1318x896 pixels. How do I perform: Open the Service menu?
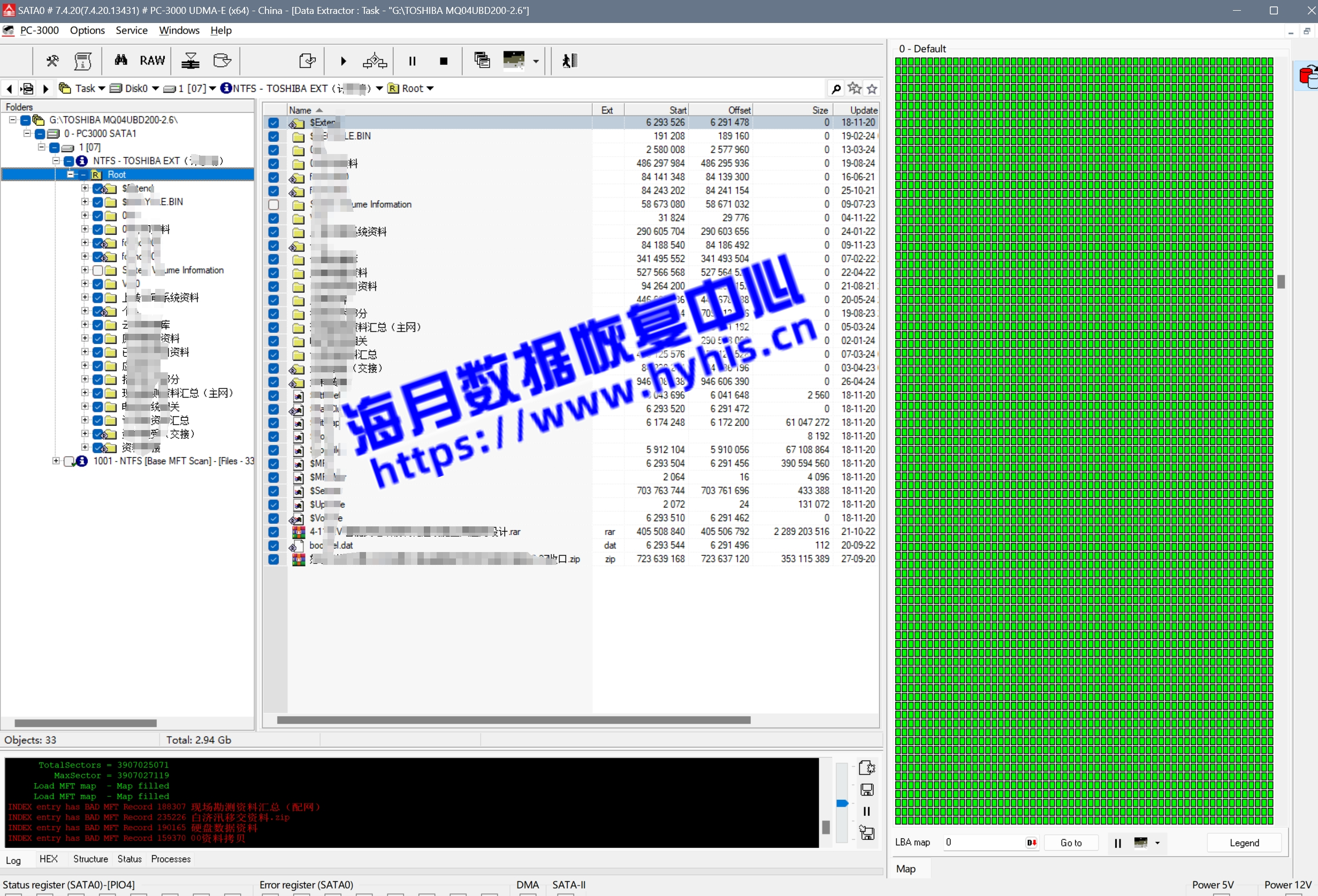click(x=131, y=30)
